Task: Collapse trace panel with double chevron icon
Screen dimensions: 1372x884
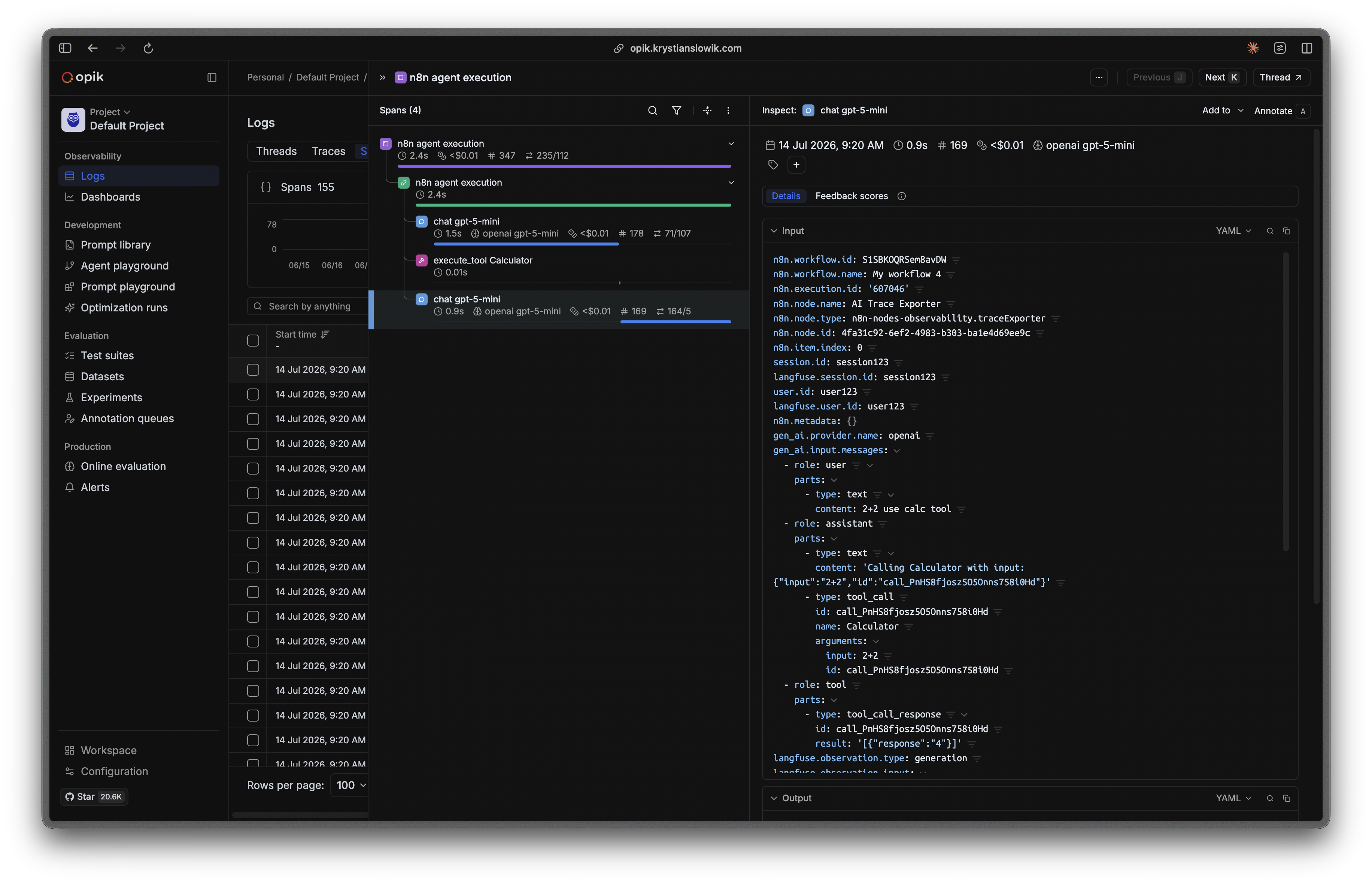Action: click(x=382, y=77)
